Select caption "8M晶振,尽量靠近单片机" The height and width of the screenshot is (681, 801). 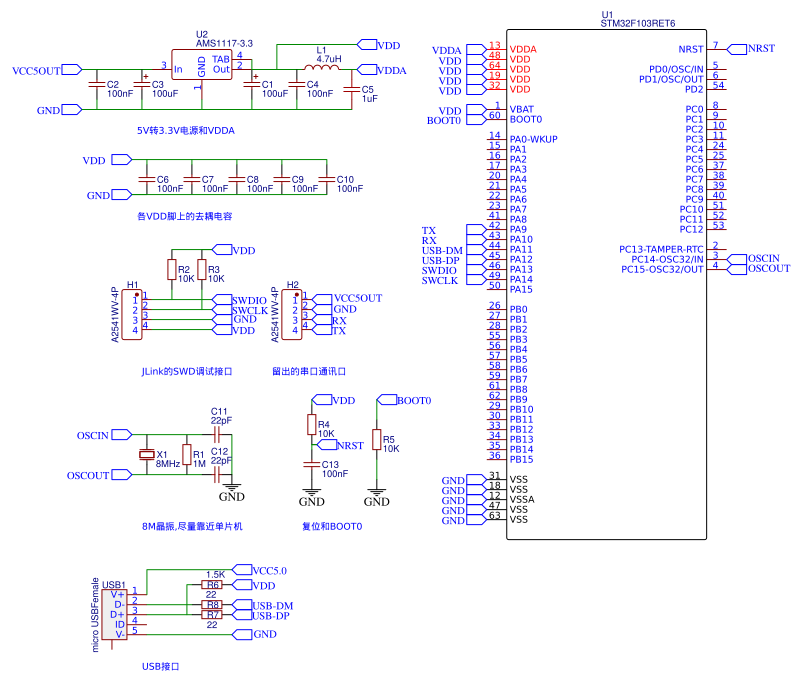pos(192,526)
